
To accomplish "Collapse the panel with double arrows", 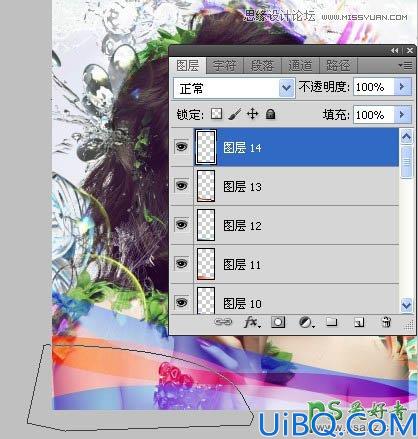I will (x=395, y=51).
